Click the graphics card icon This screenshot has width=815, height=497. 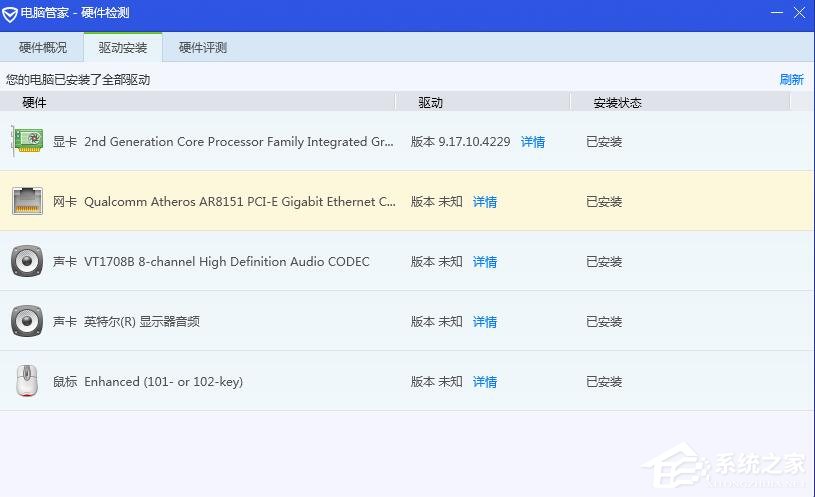[x=27, y=141]
